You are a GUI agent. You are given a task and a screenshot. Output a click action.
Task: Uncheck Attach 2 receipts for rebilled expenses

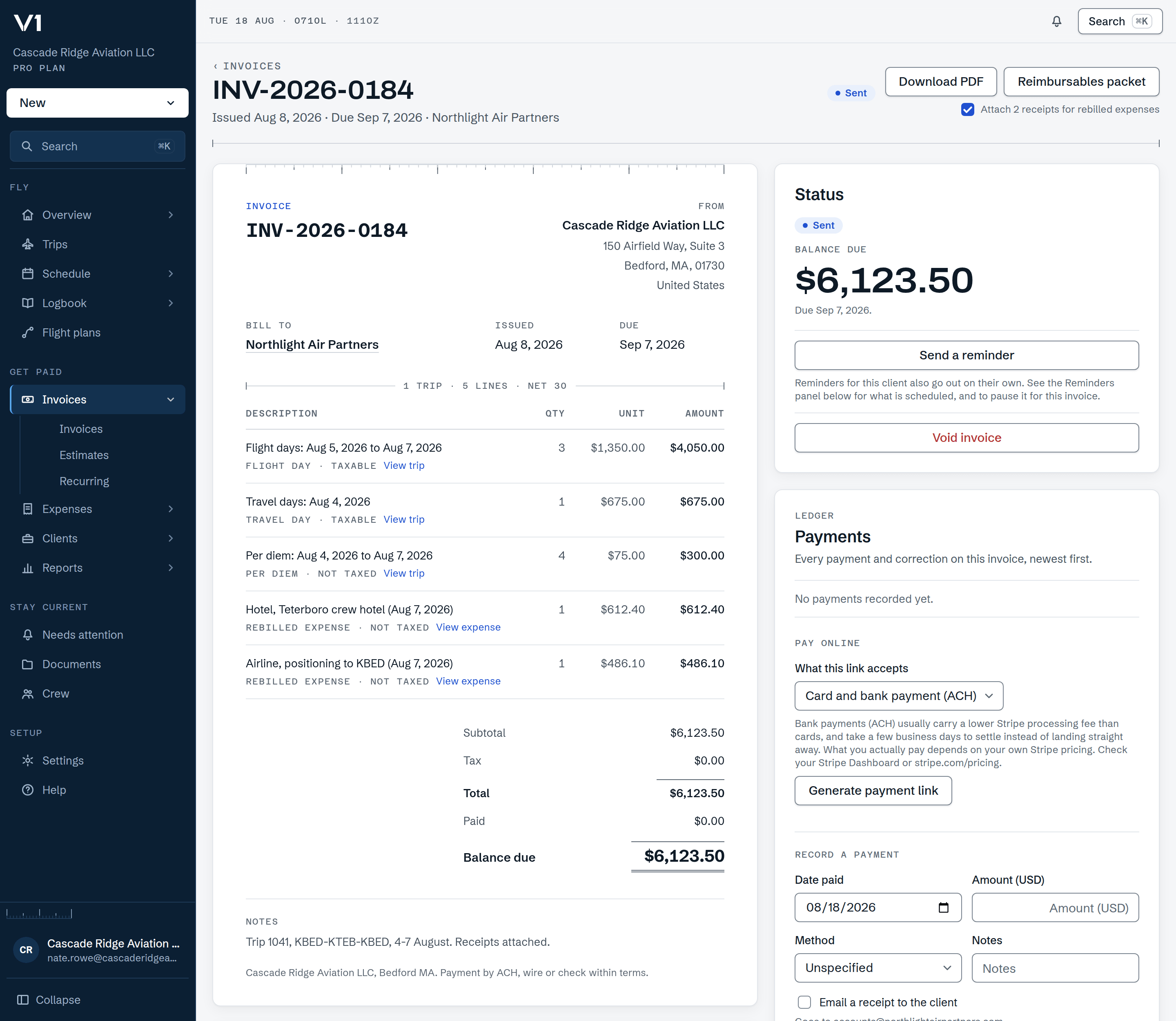967,109
